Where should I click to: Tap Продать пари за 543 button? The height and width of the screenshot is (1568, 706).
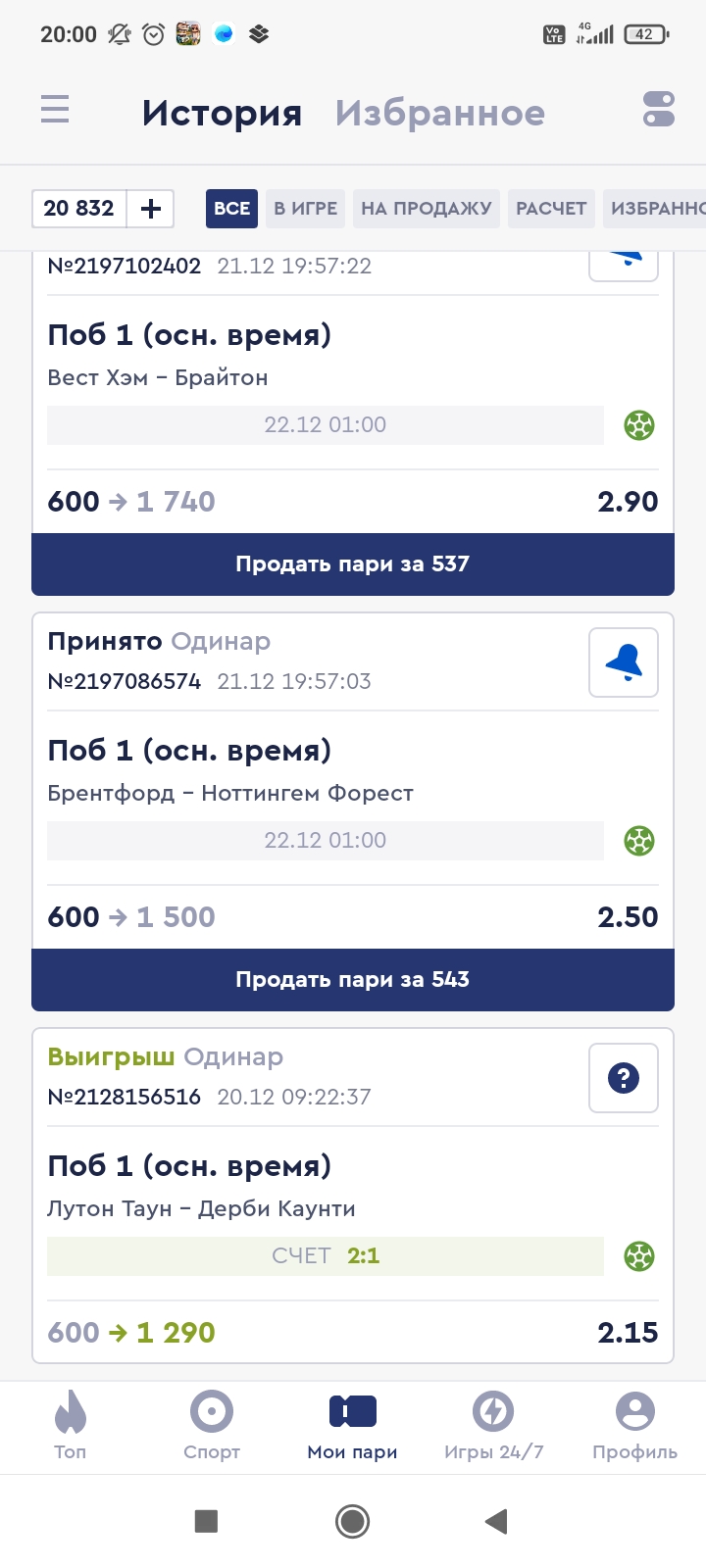pyautogui.click(x=353, y=980)
